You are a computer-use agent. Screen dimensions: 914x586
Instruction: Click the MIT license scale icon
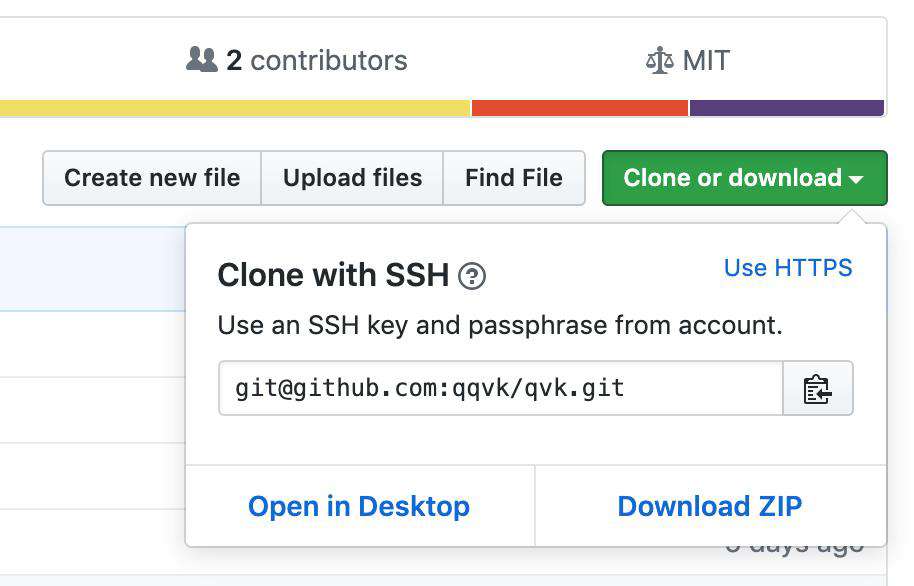click(660, 60)
